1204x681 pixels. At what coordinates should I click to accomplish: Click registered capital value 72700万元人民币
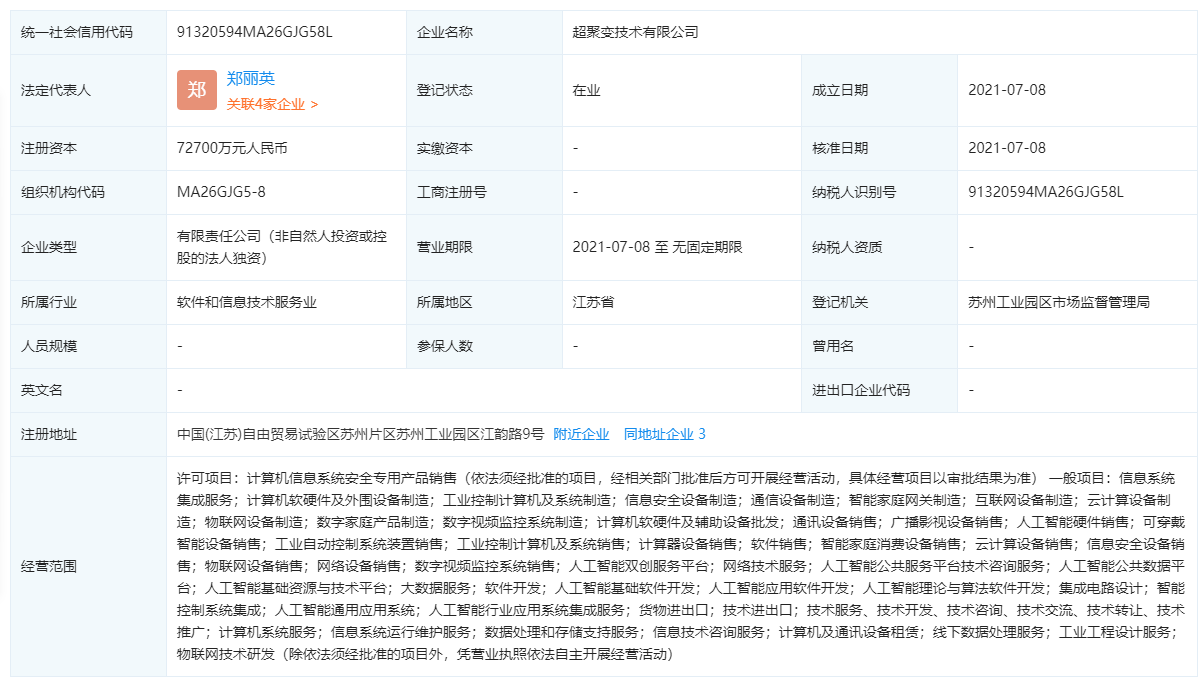click(232, 148)
